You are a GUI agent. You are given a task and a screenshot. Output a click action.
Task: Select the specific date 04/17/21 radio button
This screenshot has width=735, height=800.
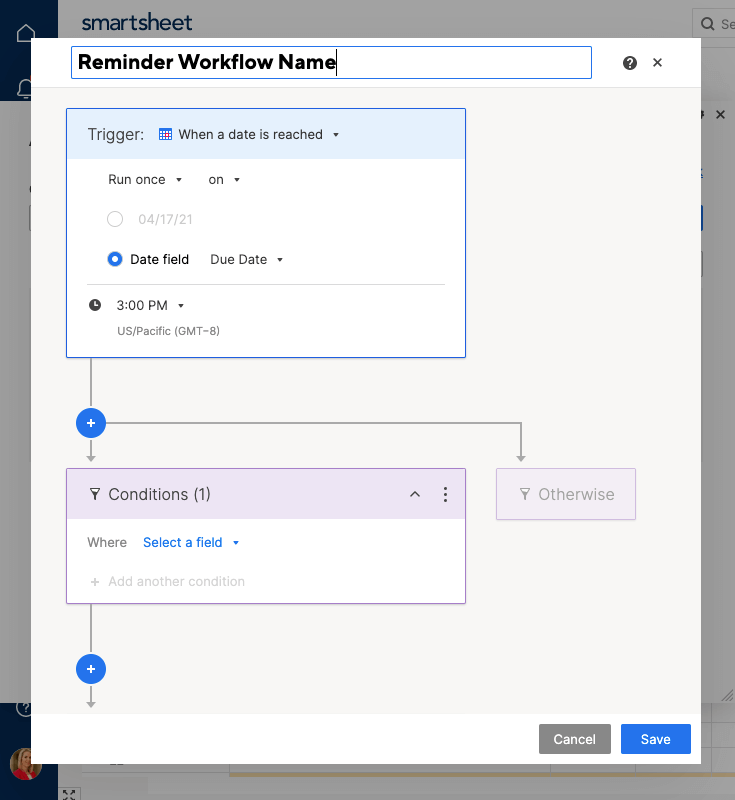(115, 219)
